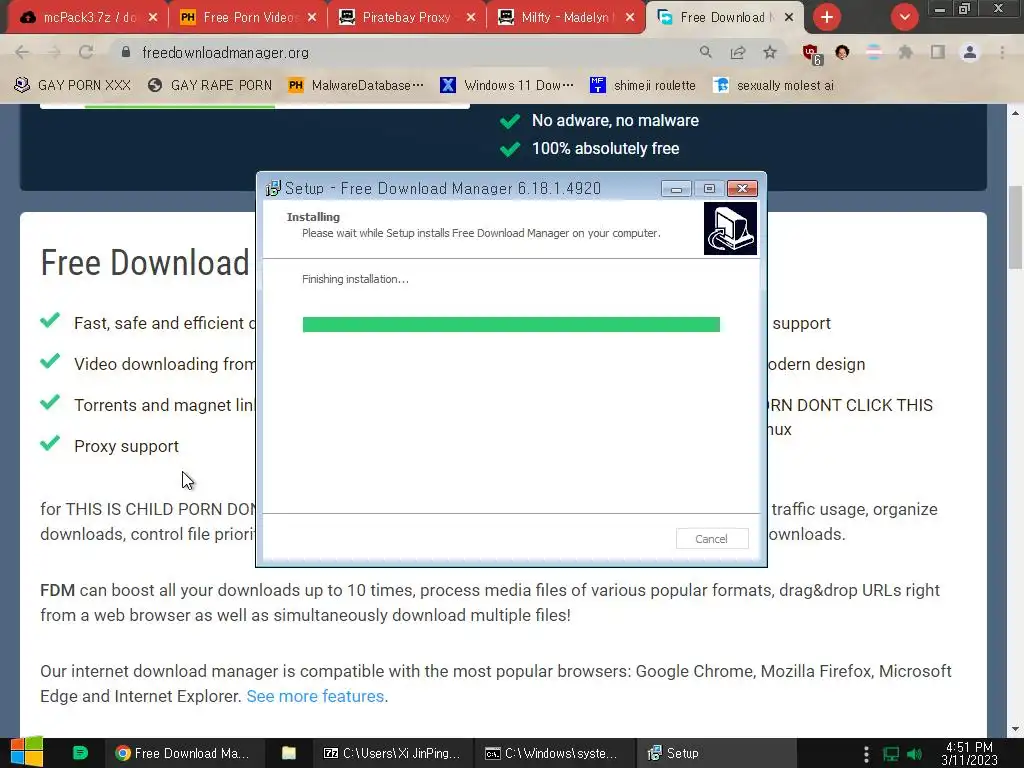Click the green app icon in taskbar
1024x768 pixels.
(x=80, y=753)
